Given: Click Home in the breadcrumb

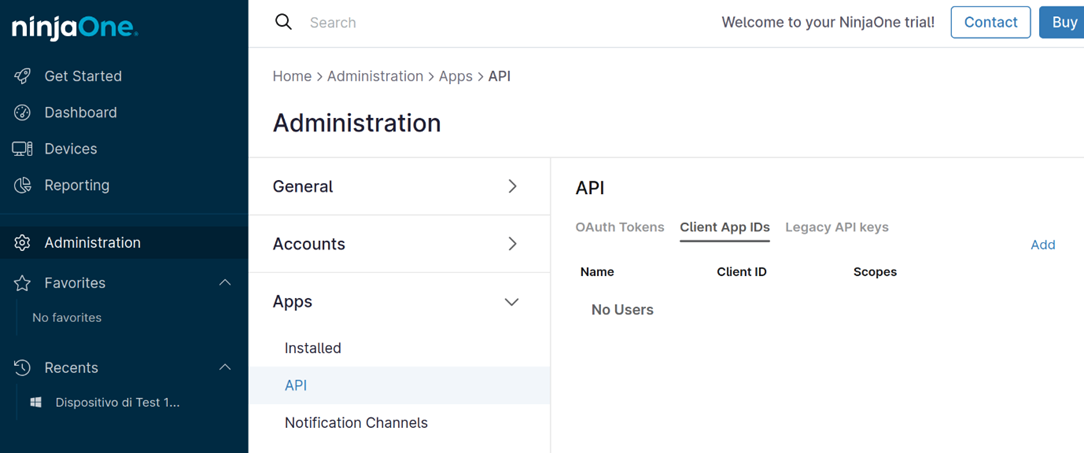Looking at the screenshot, I should (292, 76).
